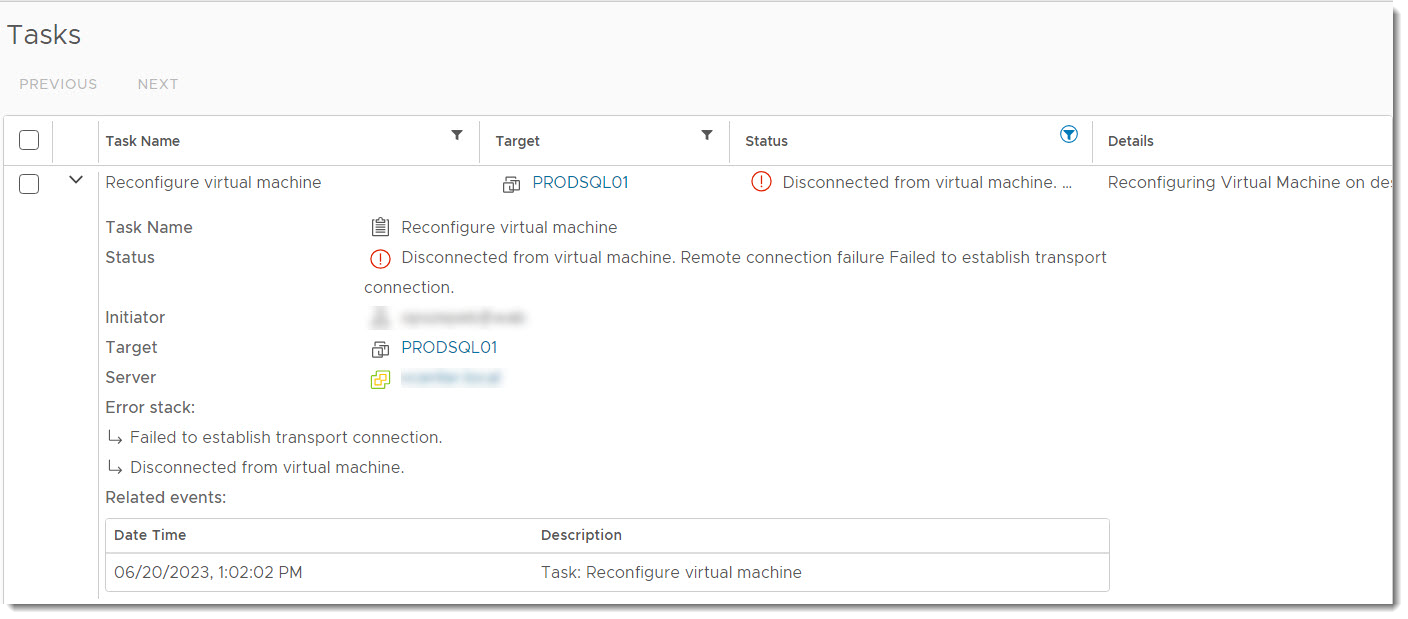The width and height of the screenshot is (1408, 619).
Task: Select the 06/20/2023 related event row
Action: pyautogui.click(x=400, y=572)
